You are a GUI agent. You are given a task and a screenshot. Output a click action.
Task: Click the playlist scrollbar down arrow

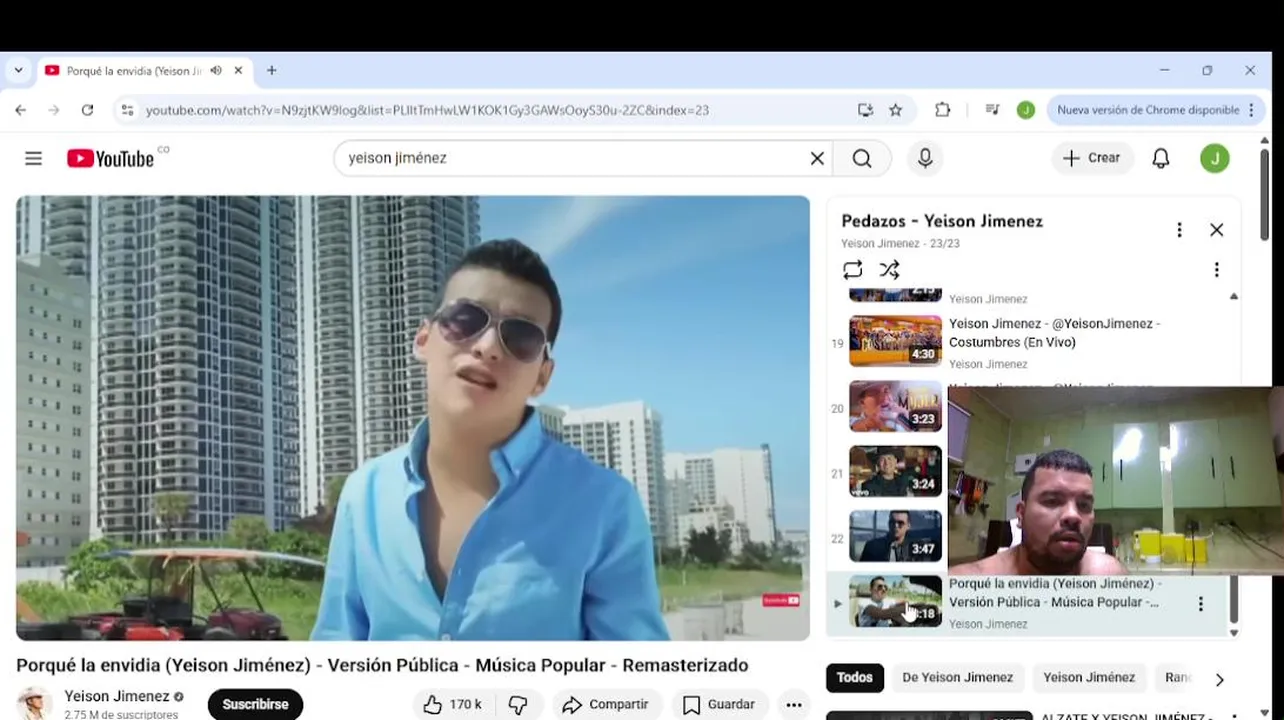(x=1234, y=632)
